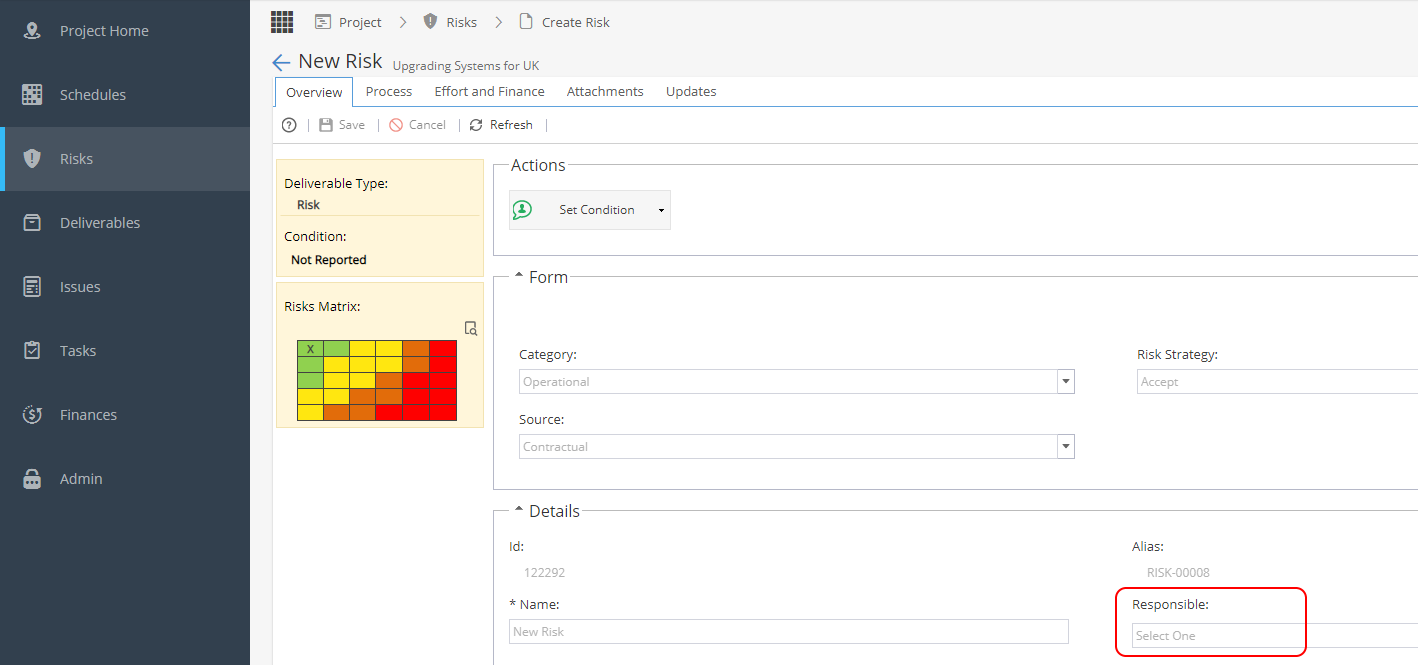The image size is (1418, 665).
Task: Click the Admin lock icon
Action: (x=32, y=479)
